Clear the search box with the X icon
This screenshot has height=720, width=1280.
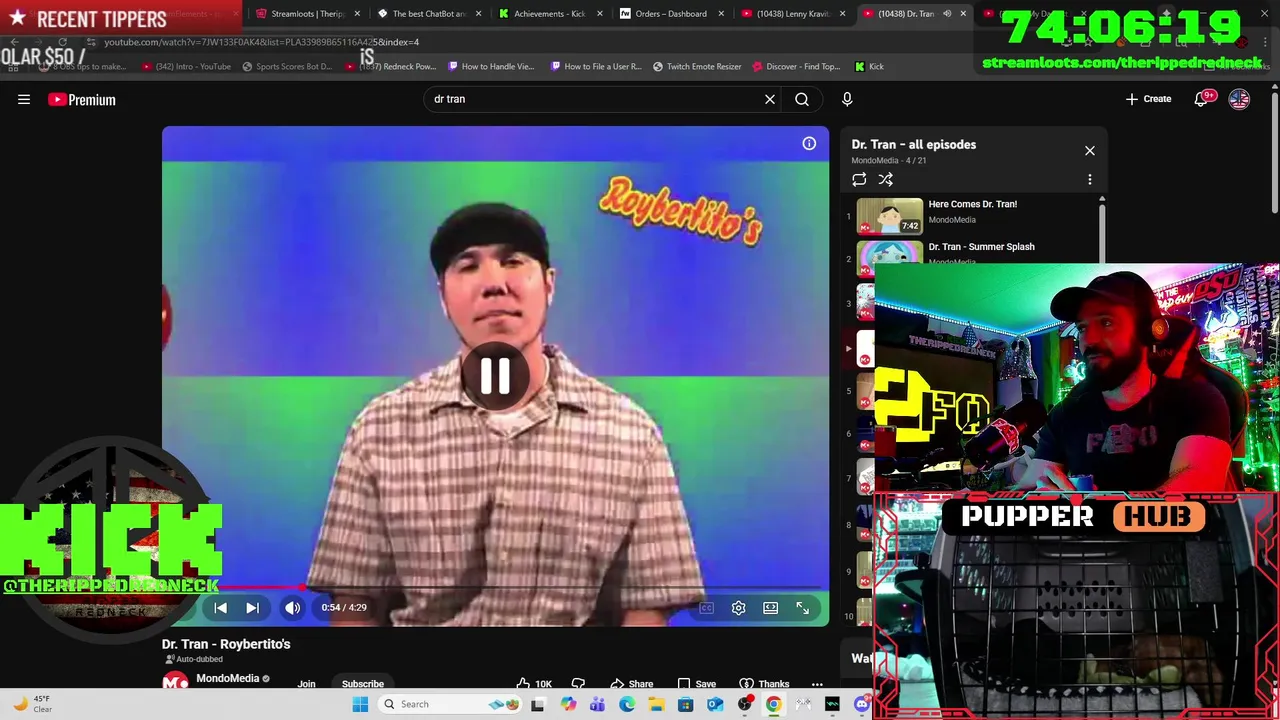(x=770, y=99)
